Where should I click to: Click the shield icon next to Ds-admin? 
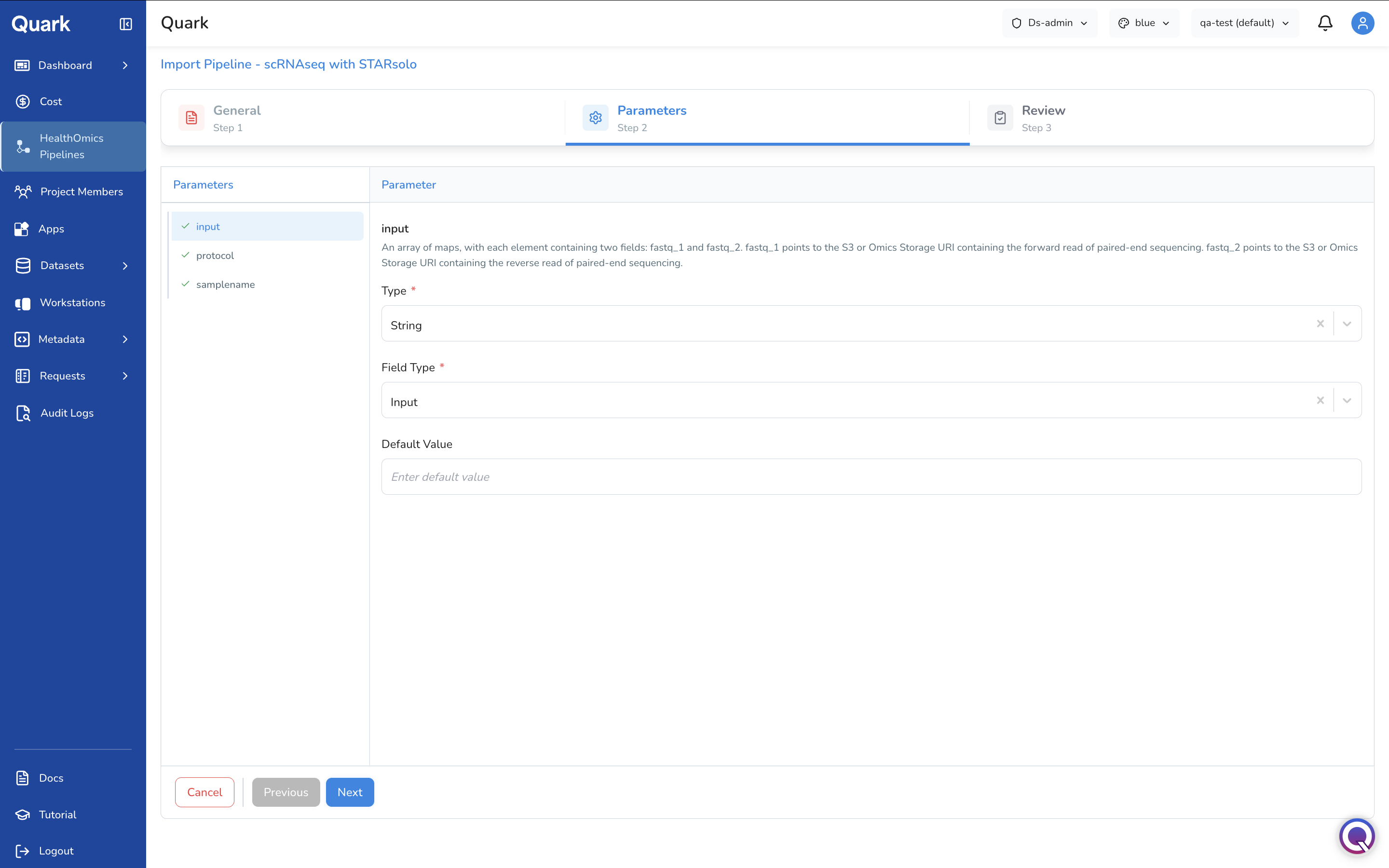click(x=1017, y=23)
